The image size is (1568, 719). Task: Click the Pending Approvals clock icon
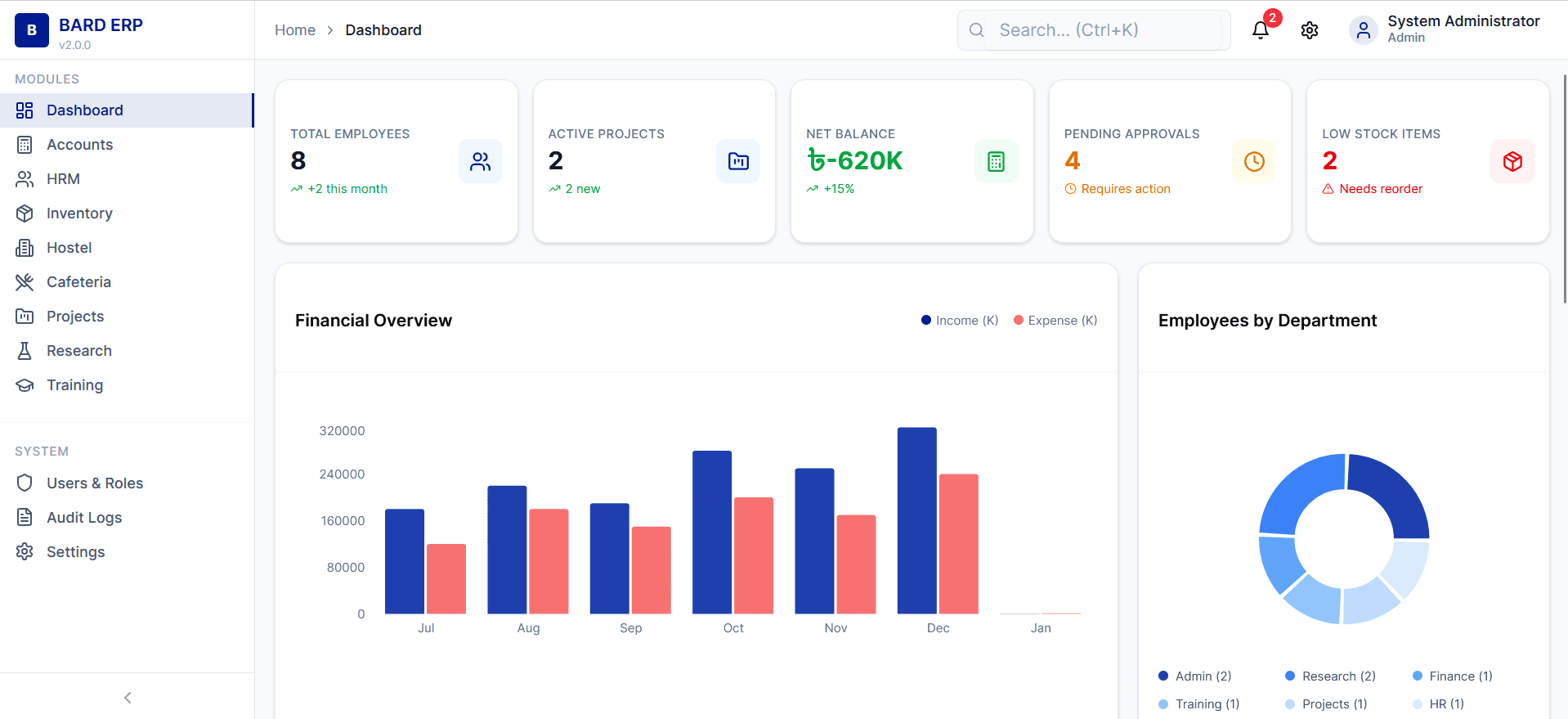[1253, 161]
